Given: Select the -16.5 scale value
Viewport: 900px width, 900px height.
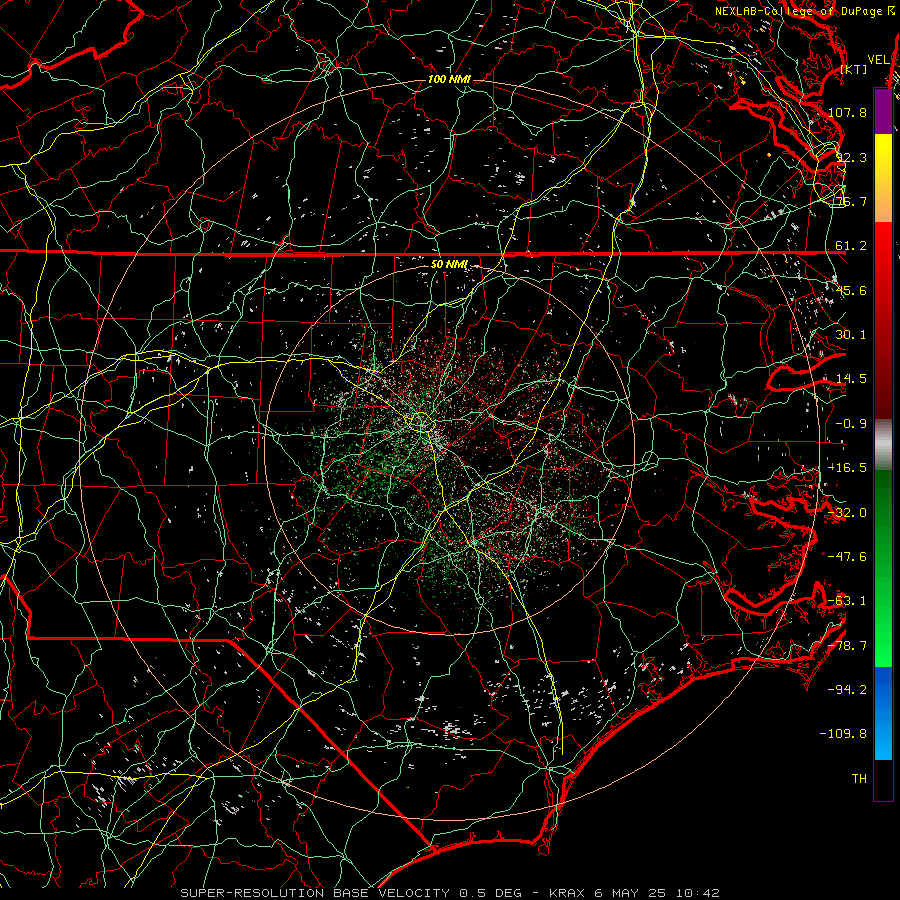Looking at the screenshot, I should click(x=848, y=468).
